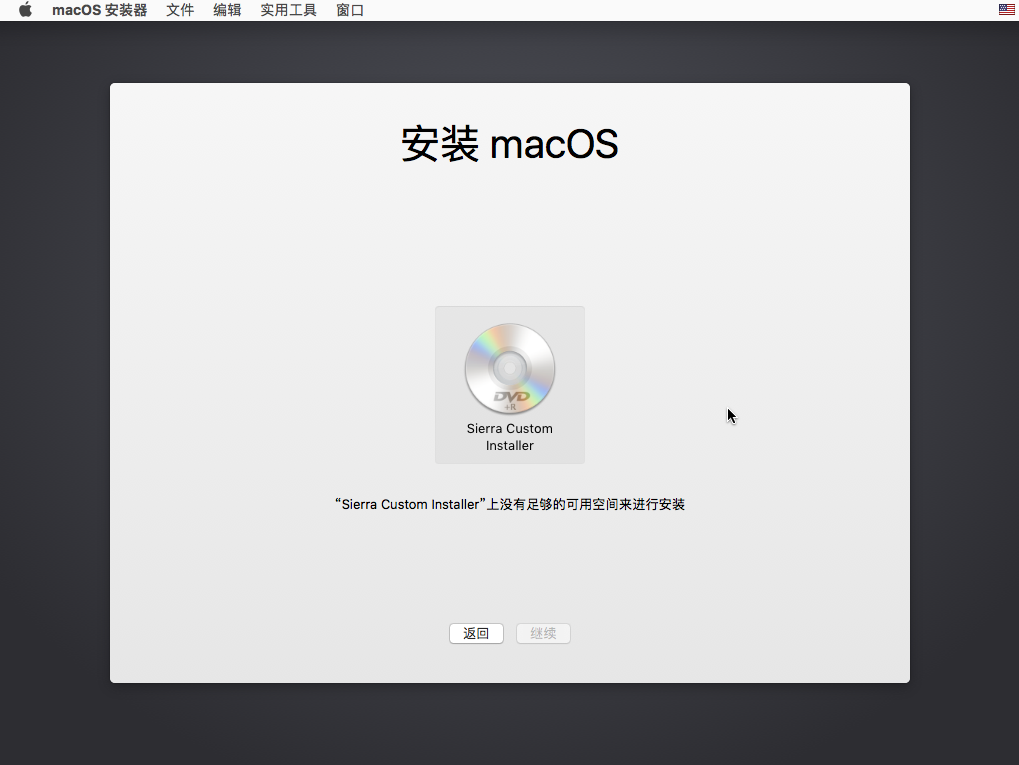Select the Sierra Custom Installer DVD icon
This screenshot has height=765, width=1019.
coord(510,369)
